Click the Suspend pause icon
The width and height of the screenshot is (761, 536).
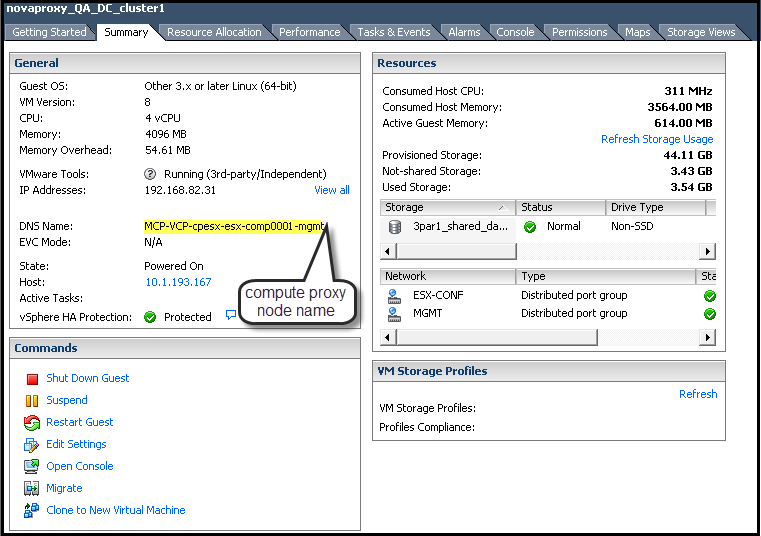(30, 401)
